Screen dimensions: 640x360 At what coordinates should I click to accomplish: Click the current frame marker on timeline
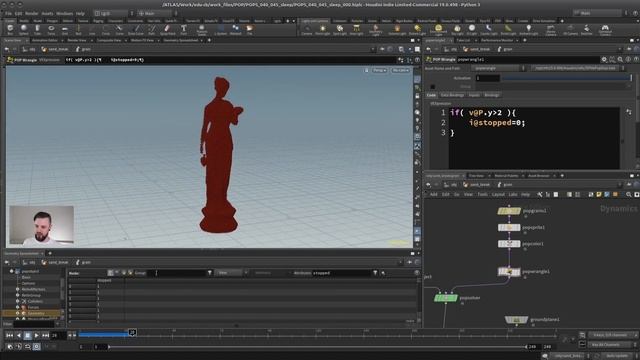[132, 333]
